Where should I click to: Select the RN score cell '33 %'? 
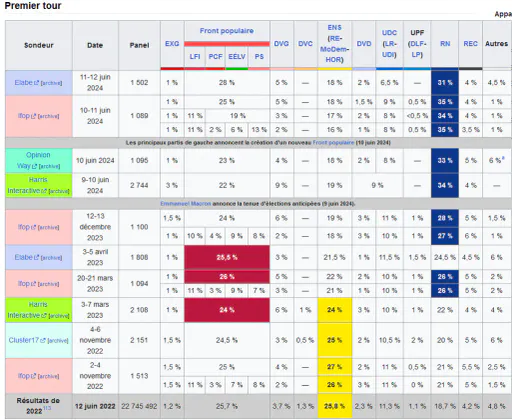coord(445,160)
